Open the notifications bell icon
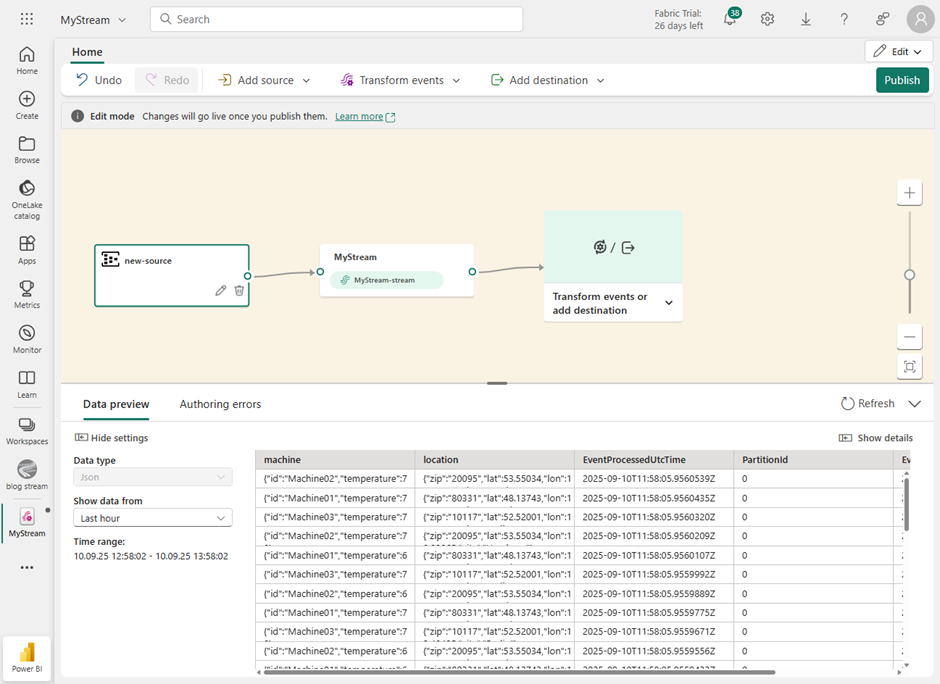The image size is (940, 684). pos(730,19)
